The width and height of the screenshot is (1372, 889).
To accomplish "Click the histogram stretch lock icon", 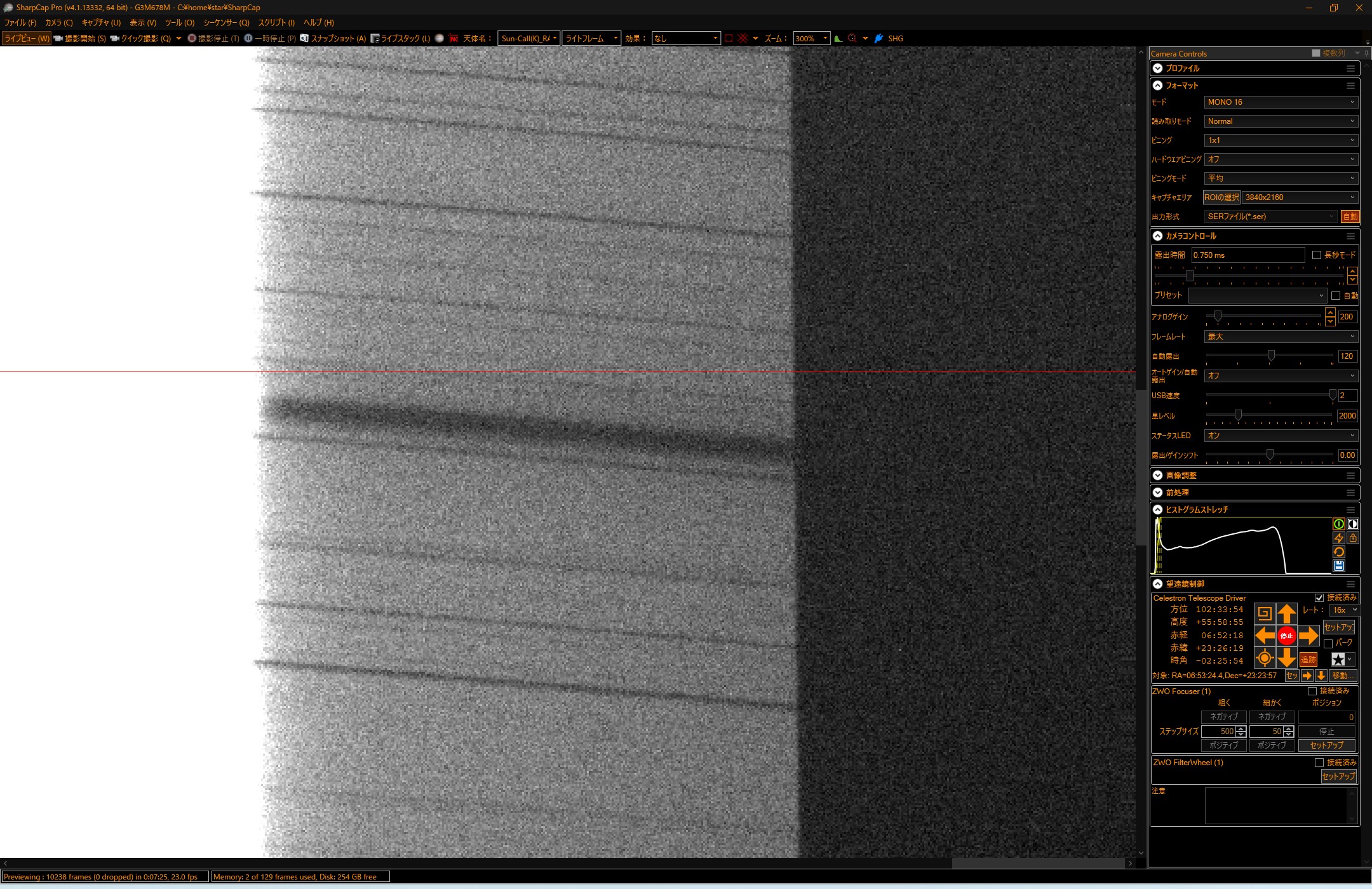I will (1352, 538).
